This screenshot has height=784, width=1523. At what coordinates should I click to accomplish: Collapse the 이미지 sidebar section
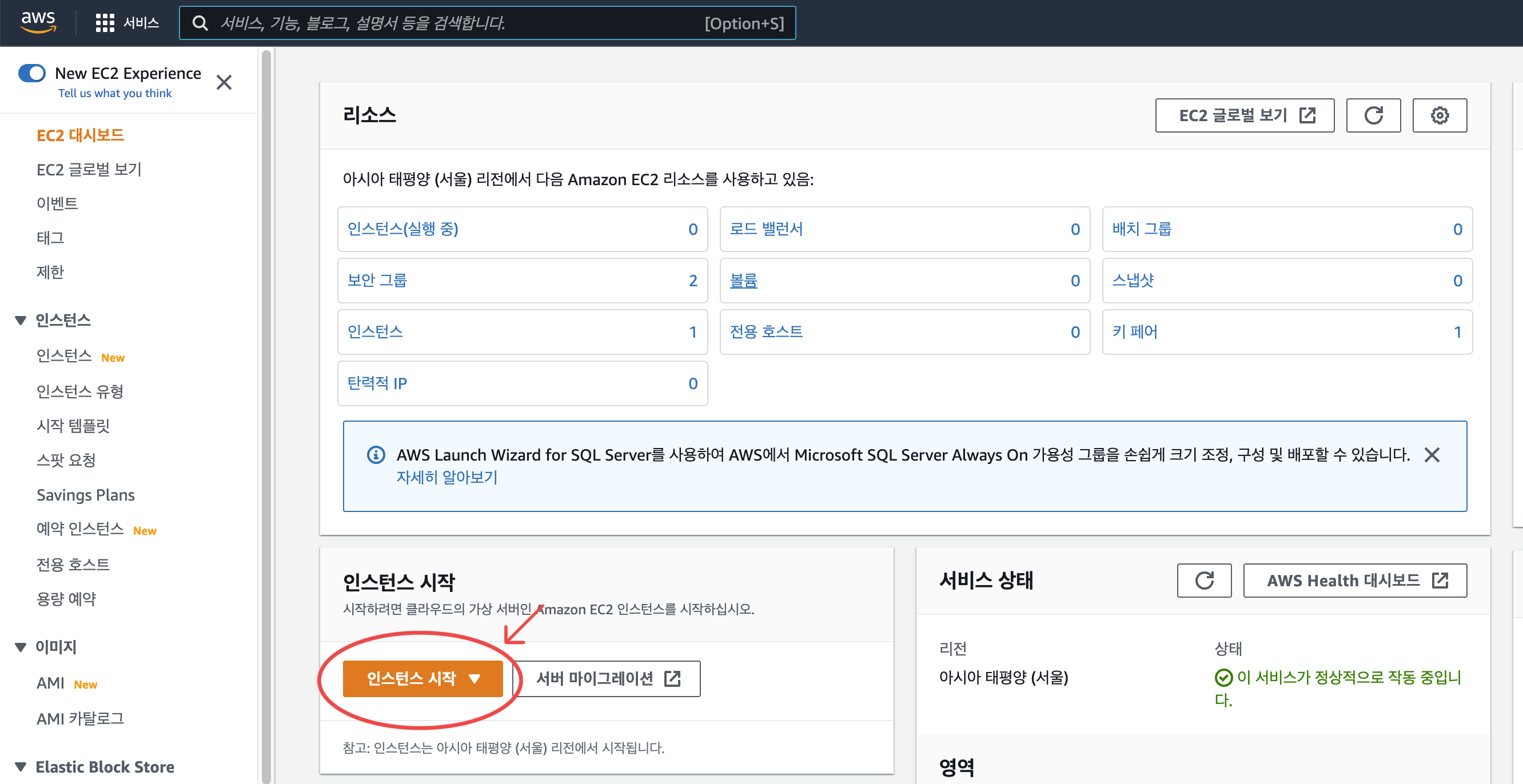(21, 647)
